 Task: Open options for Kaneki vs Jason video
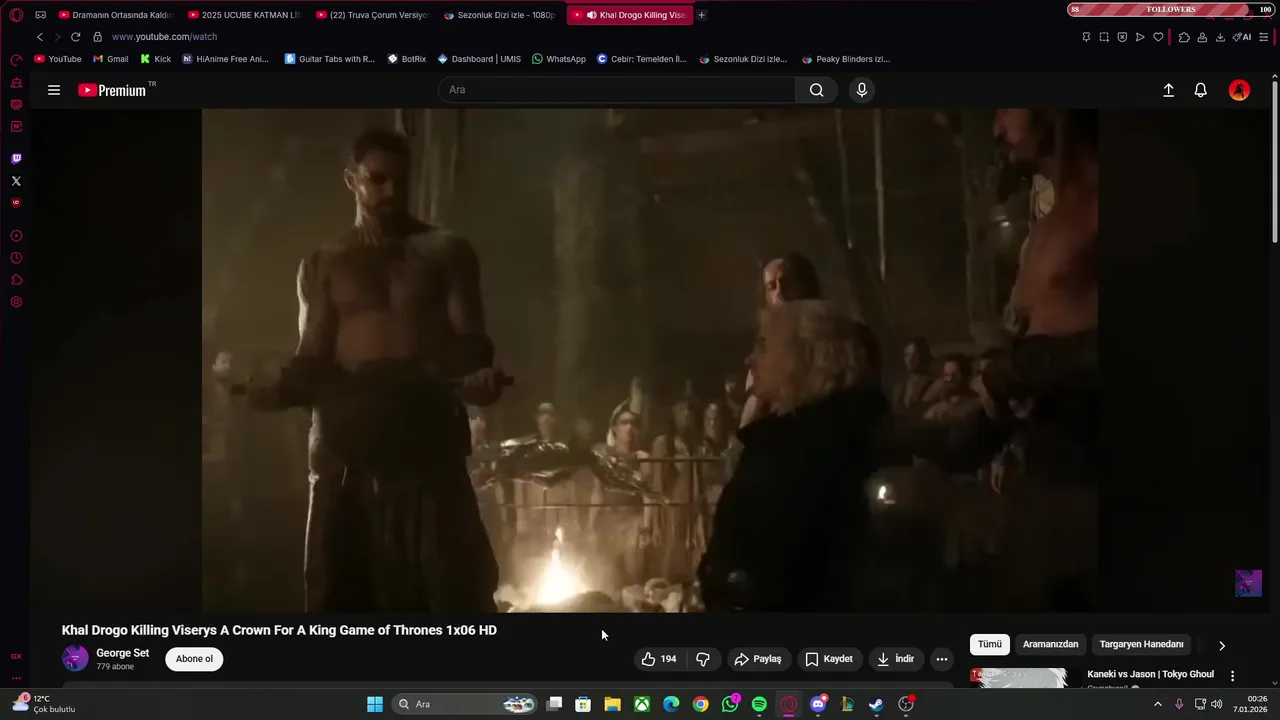click(1232, 676)
